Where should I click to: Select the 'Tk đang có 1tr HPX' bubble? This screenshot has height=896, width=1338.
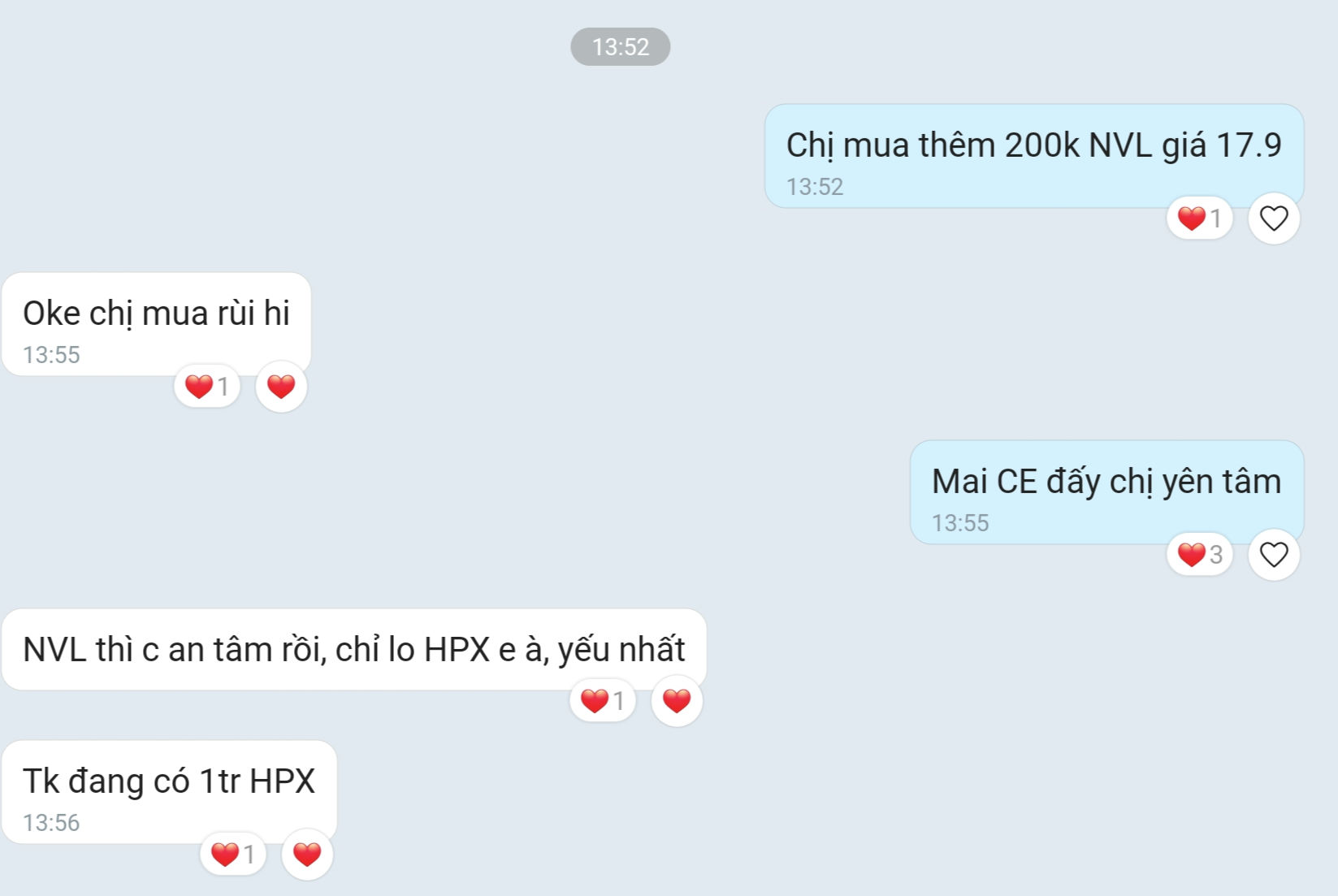170,792
